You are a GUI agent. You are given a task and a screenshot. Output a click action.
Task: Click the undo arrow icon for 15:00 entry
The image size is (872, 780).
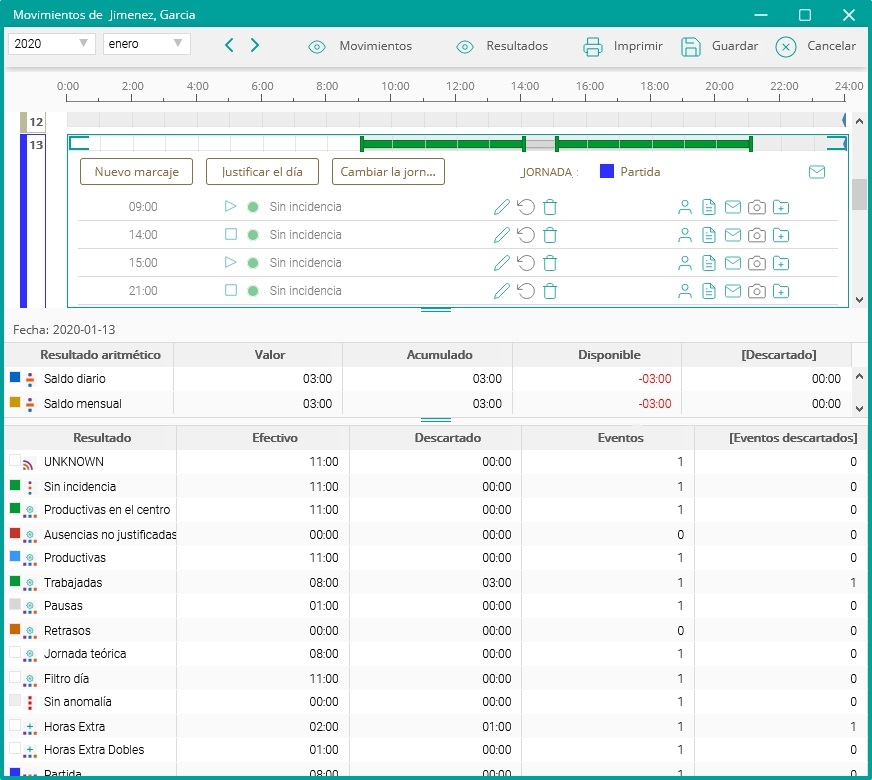coord(526,263)
